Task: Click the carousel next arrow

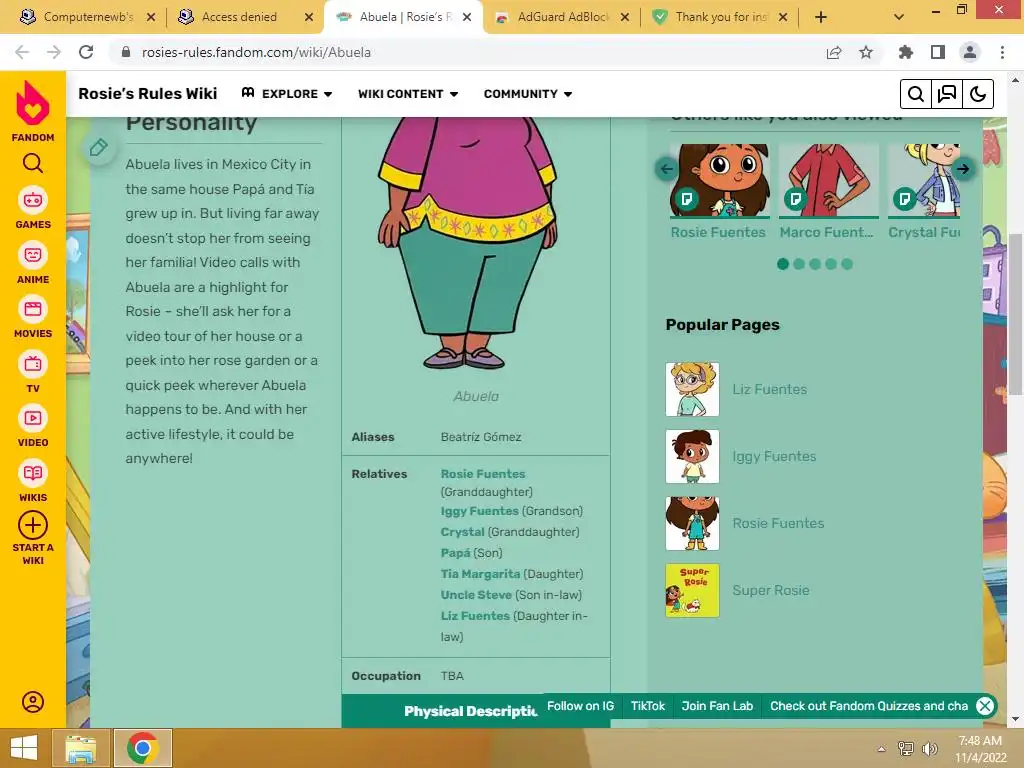Action: (x=963, y=169)
